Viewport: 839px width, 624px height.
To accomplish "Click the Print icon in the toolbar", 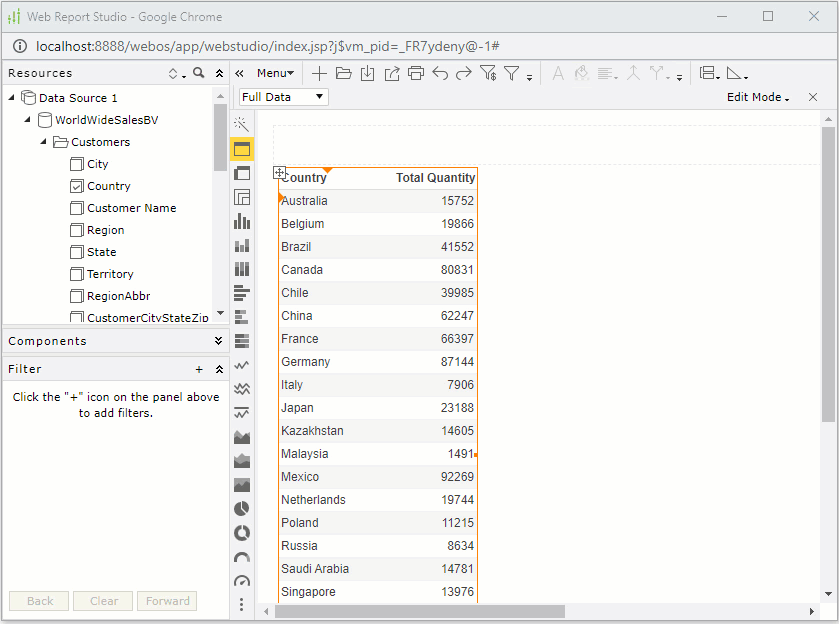I will 415,73.
